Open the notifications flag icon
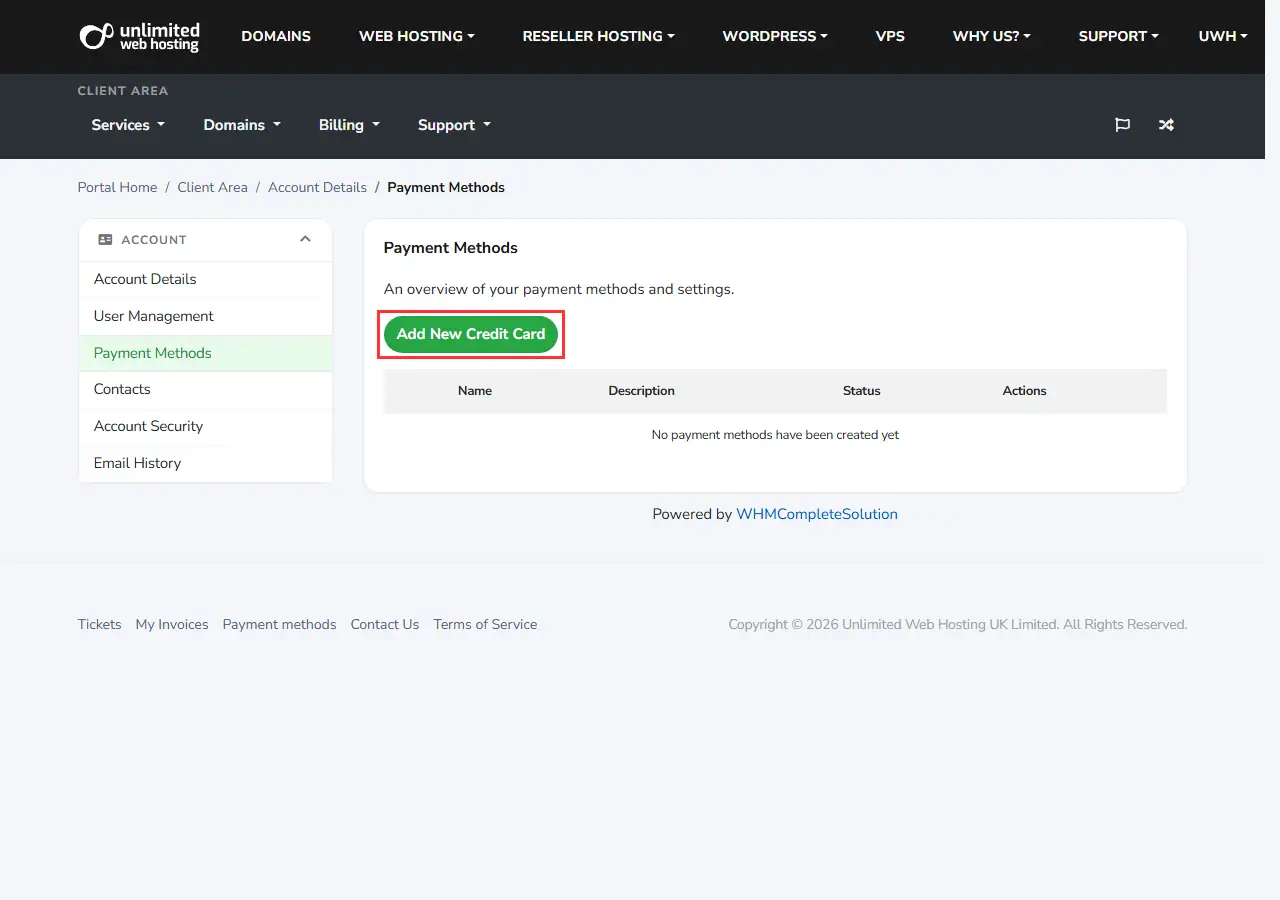 (x=1123, y=125)
